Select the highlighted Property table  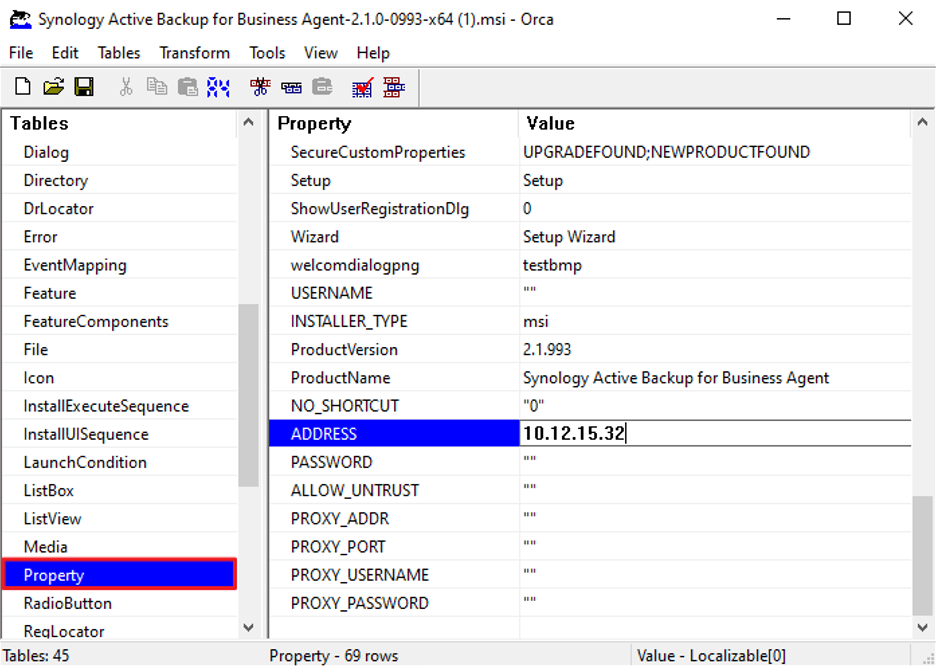(119, 575)
